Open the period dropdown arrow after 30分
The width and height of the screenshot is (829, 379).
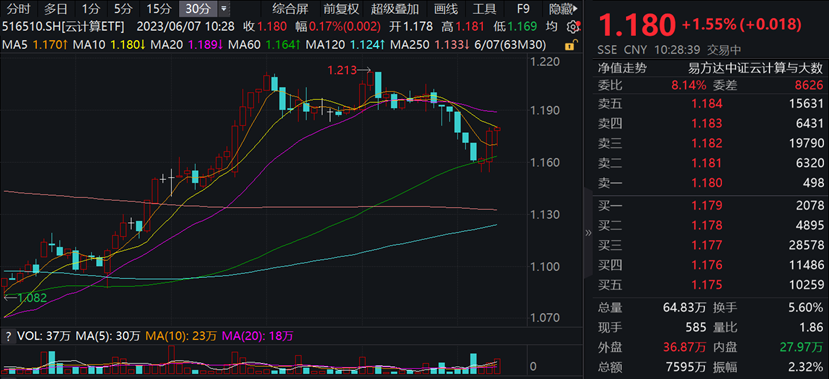224,8
